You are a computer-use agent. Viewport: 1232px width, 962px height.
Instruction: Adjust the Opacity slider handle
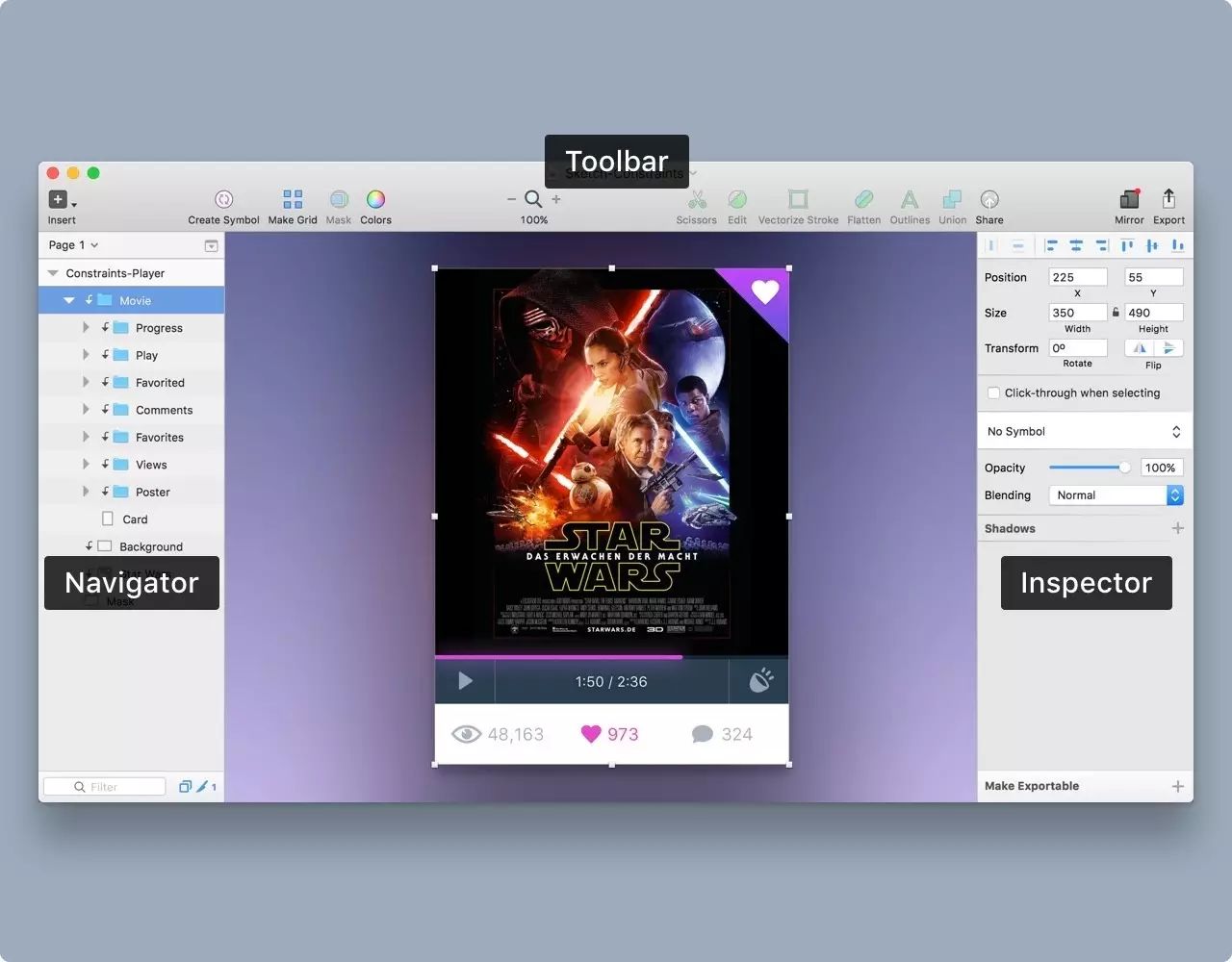(x=1124, y=468)
